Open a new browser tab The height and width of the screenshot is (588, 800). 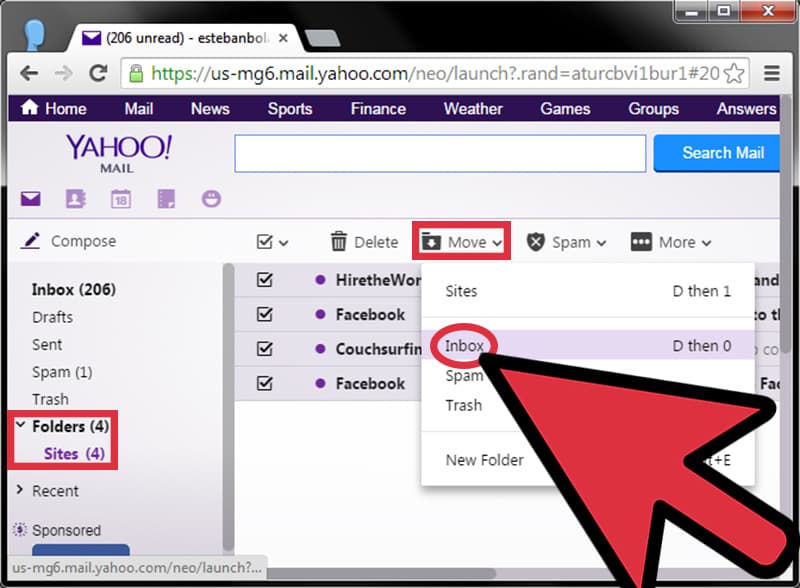pos(322,38)
